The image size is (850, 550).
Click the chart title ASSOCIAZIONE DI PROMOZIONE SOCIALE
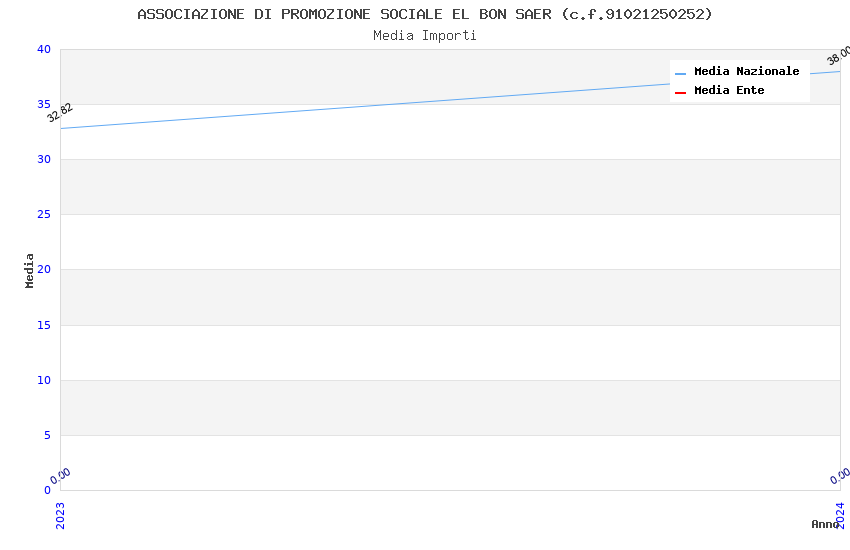pyautogui.click(x=425, y=14)
